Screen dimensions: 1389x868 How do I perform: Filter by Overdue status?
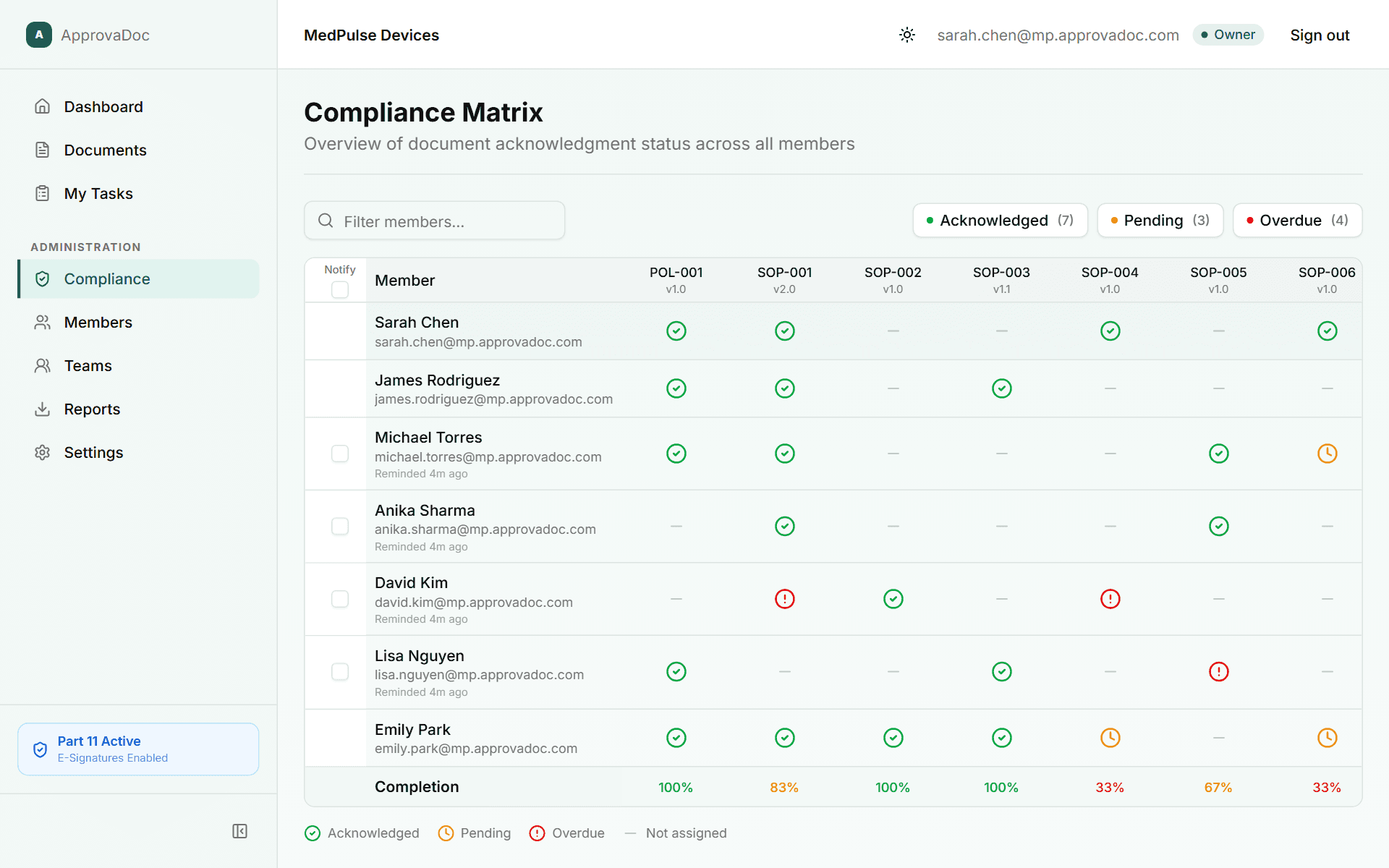click(1297, 220)
